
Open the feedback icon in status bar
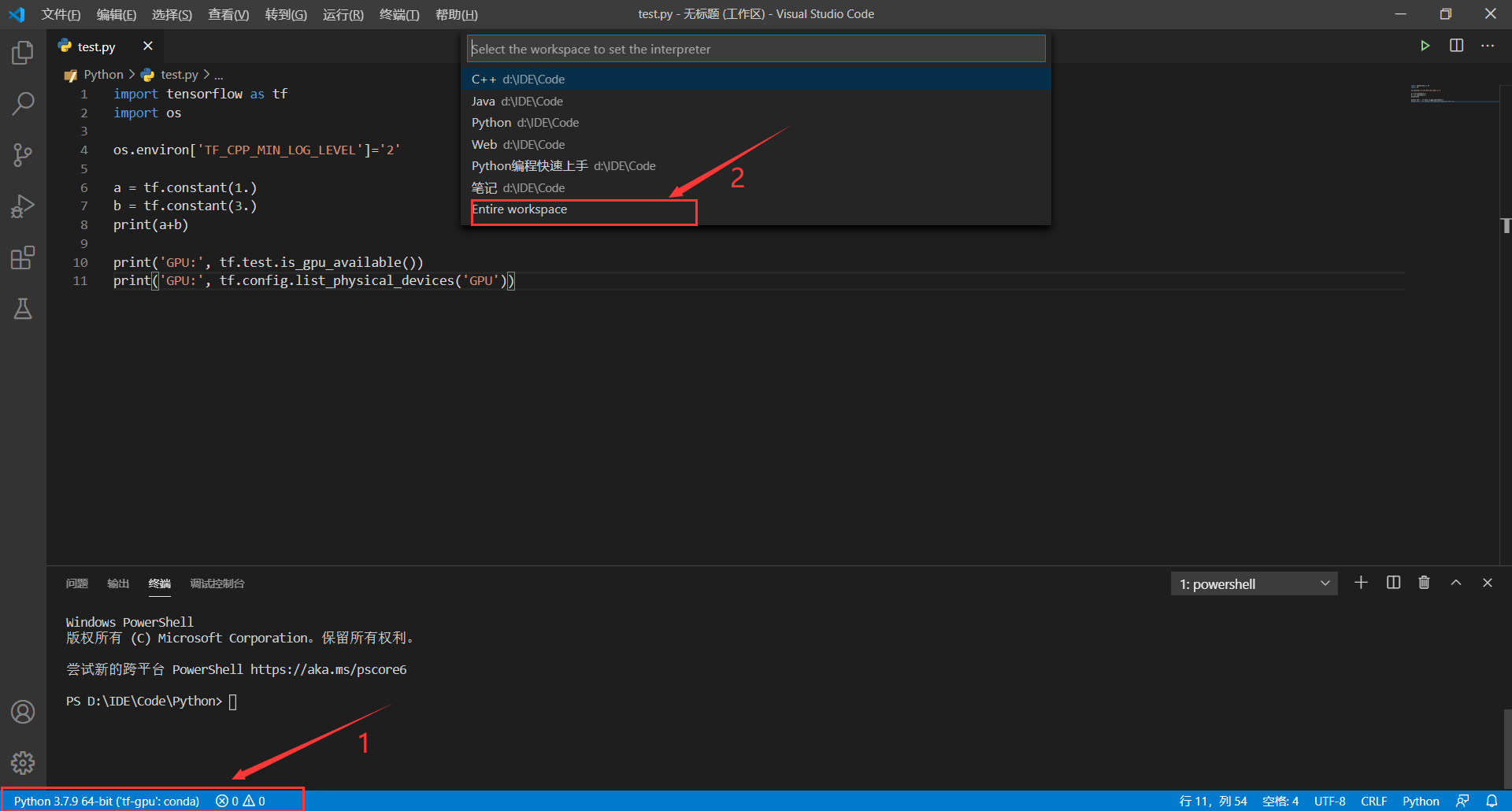pyautogui.click(x=1462, y=801)
